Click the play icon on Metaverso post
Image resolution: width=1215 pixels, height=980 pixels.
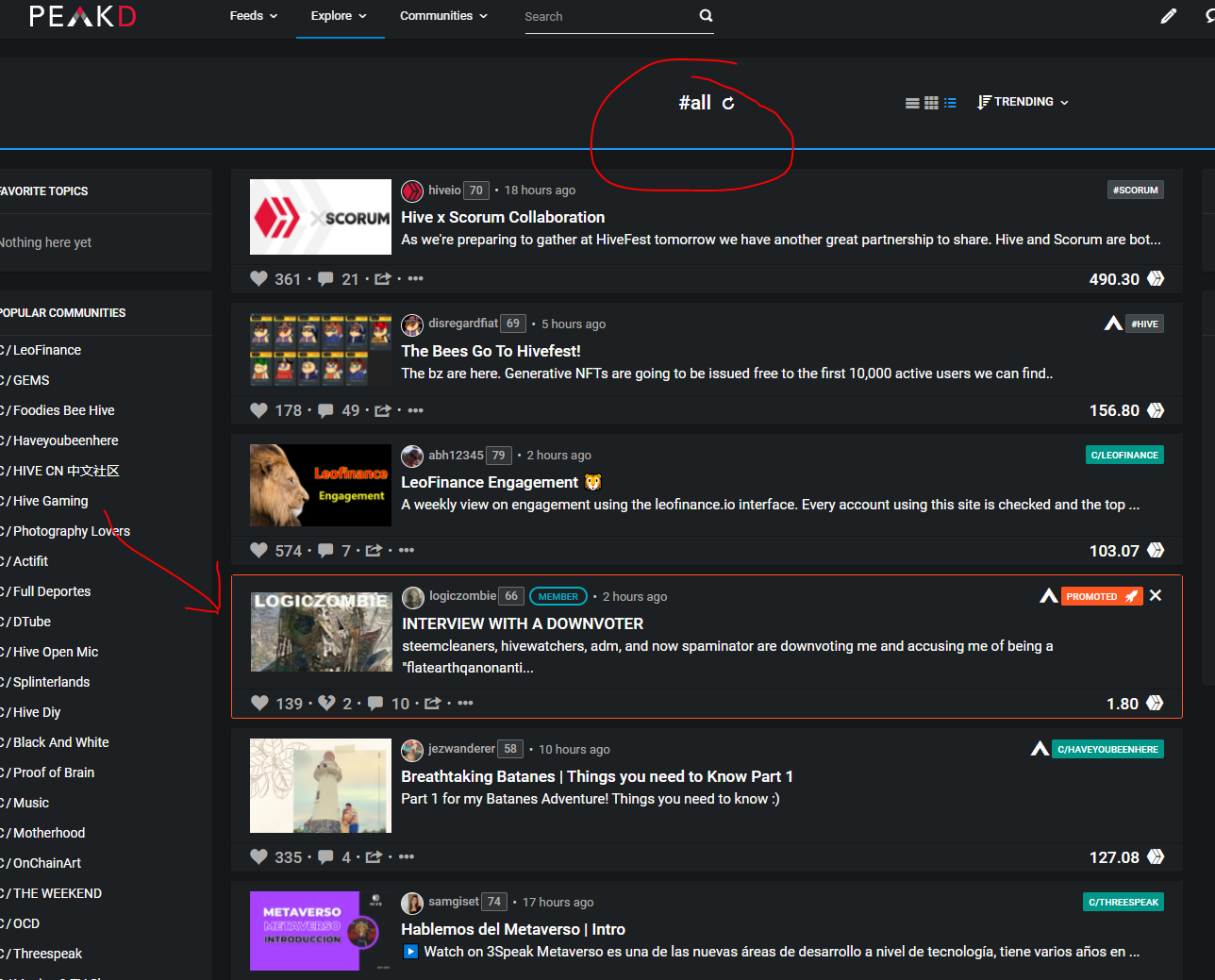point(410,951)
